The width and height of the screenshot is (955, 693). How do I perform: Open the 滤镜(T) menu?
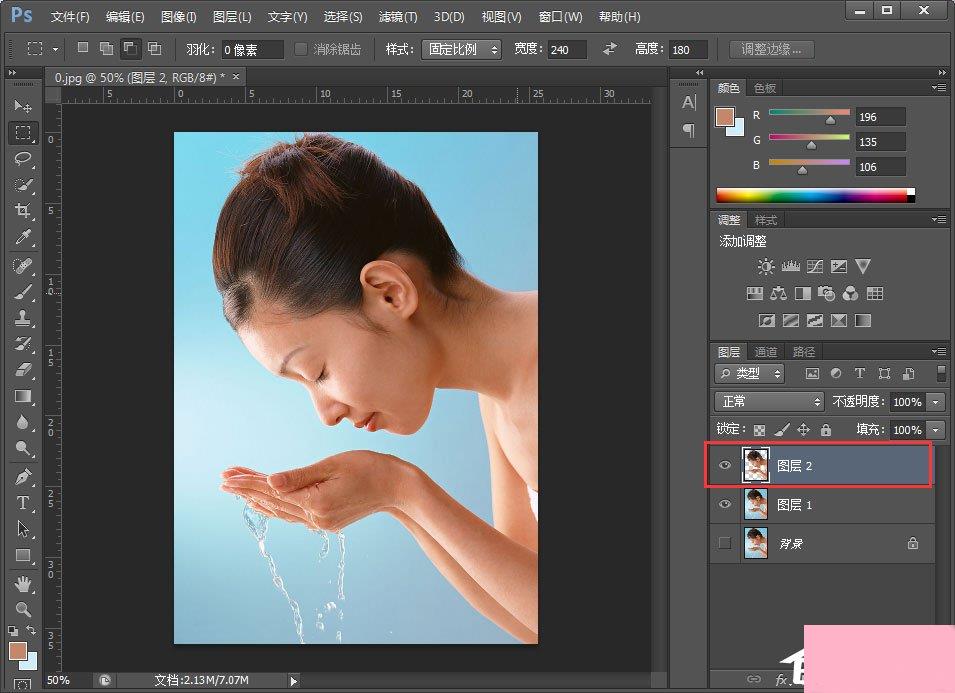click(x=398, y=16)
